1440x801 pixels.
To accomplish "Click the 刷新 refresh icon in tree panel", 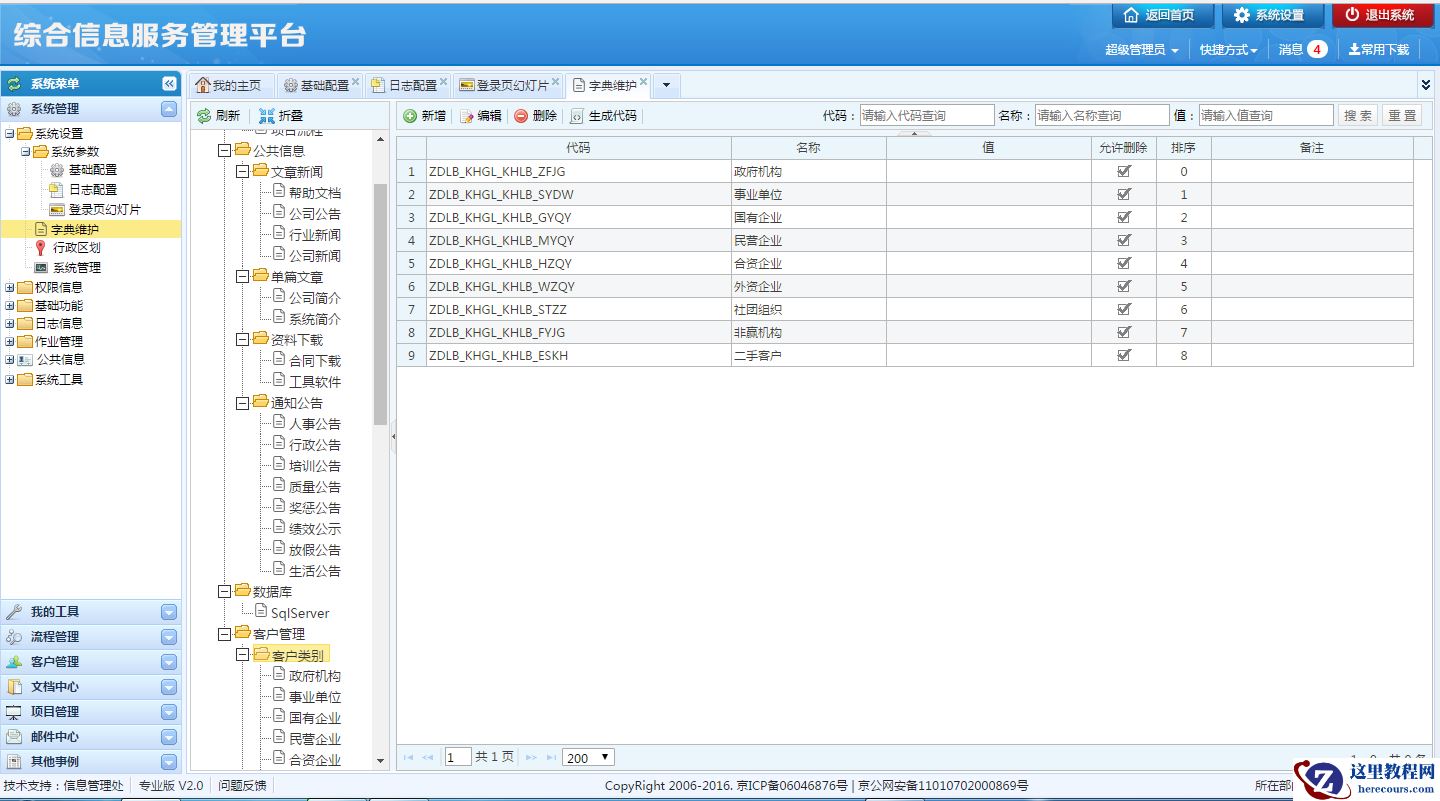I will click(x=204, y=116).
